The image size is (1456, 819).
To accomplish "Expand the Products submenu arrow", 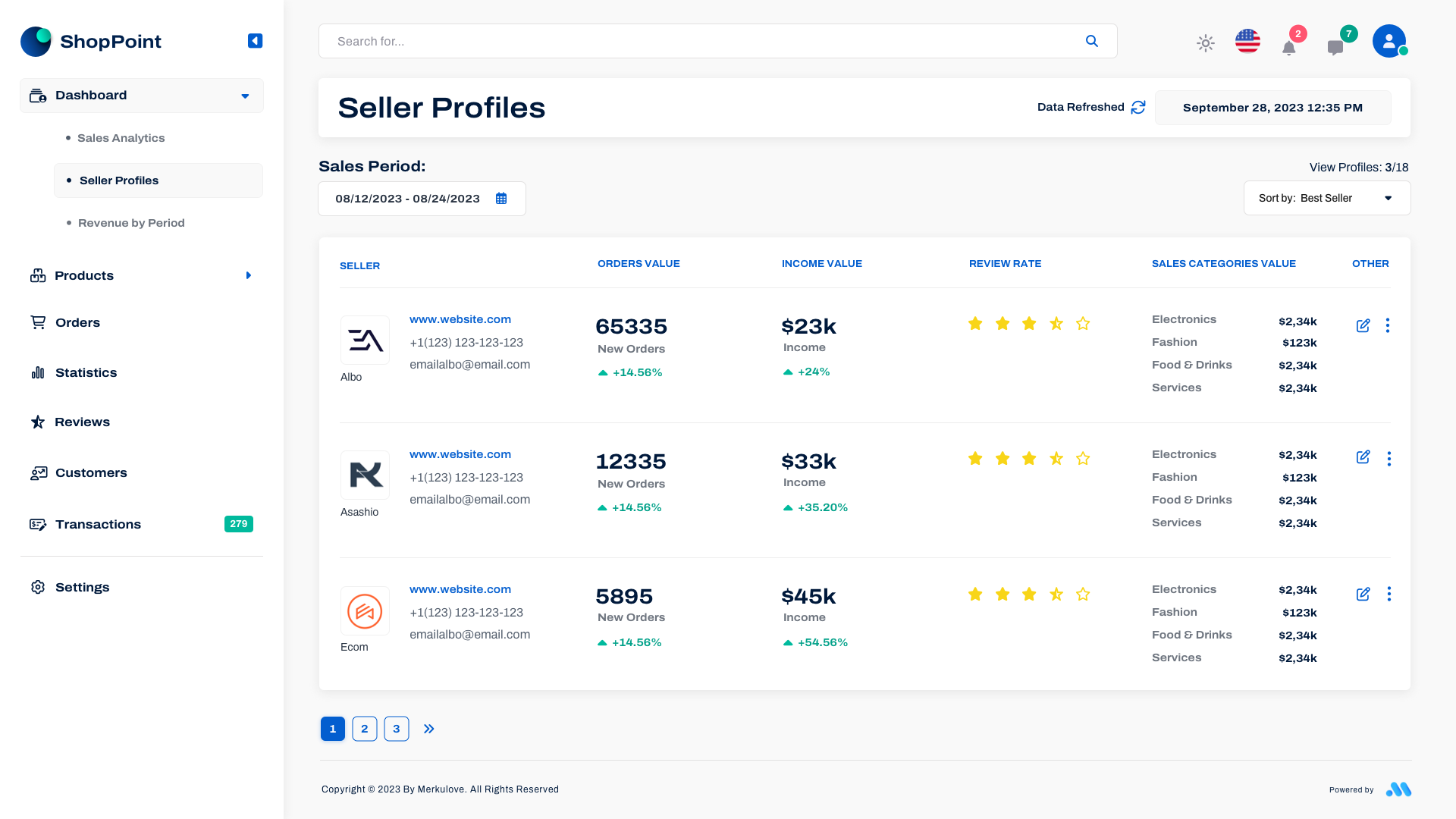I will point(249,275).
